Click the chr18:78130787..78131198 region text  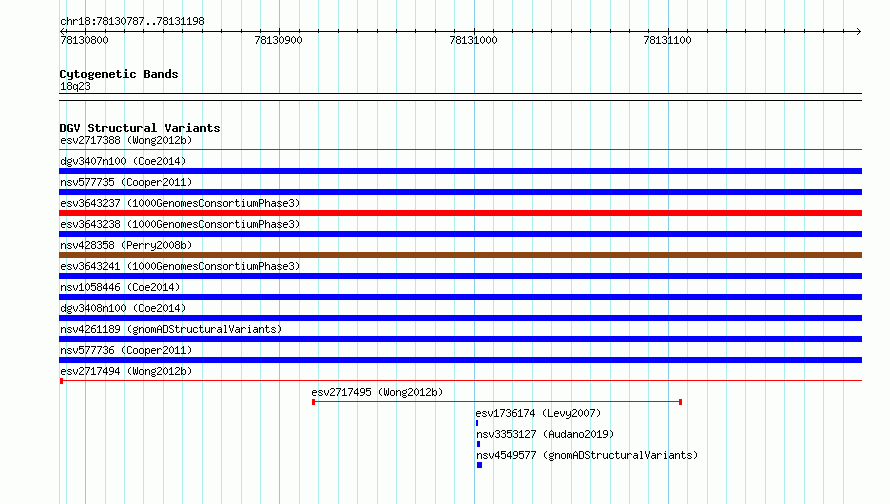point(132,21)
